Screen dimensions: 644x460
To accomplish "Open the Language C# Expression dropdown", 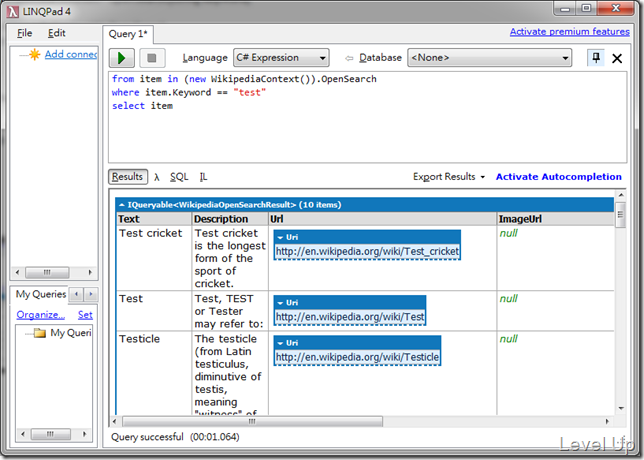I will click(x=281, y=58).
